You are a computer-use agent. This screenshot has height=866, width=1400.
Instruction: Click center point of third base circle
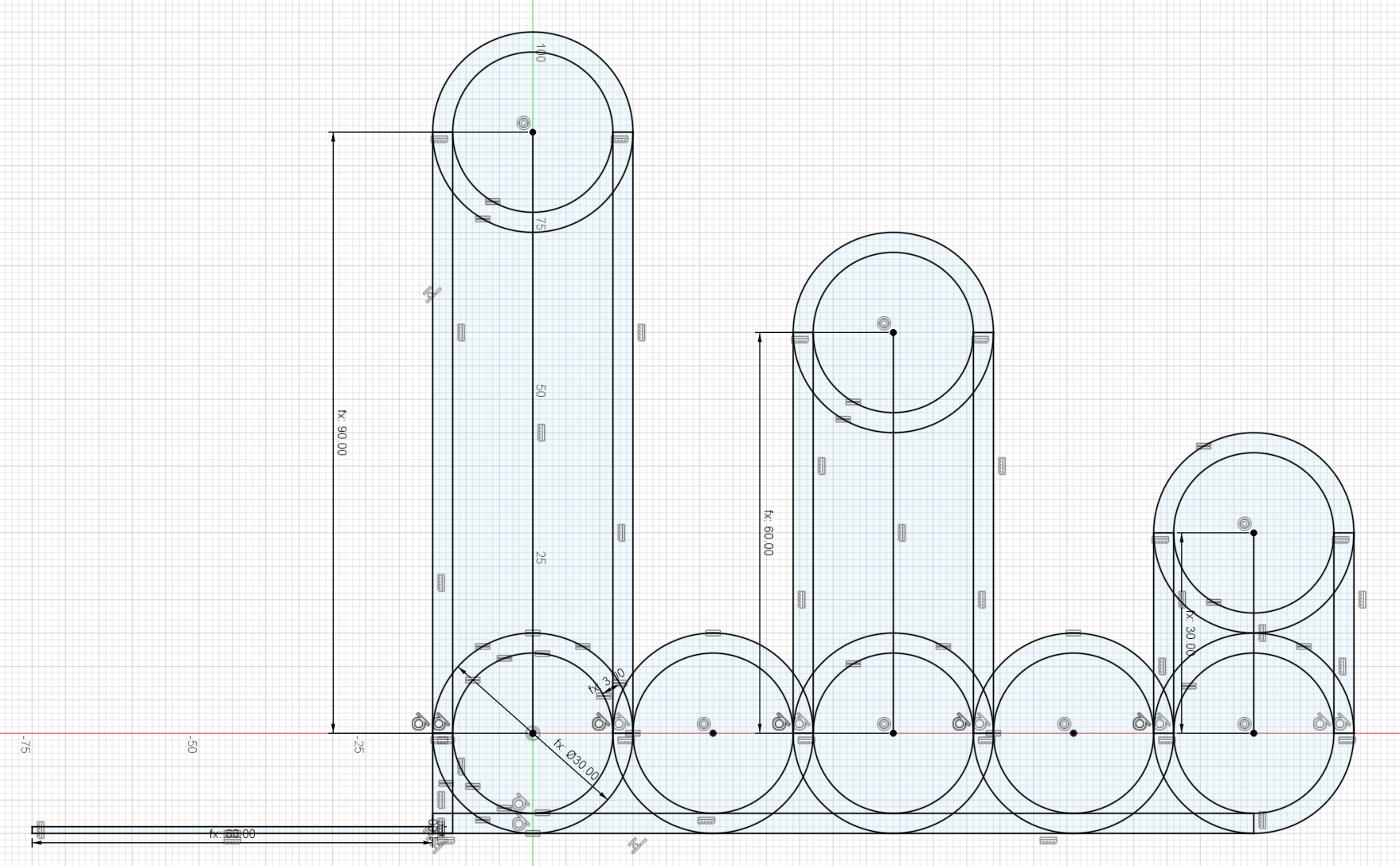[x=893, y=733]
